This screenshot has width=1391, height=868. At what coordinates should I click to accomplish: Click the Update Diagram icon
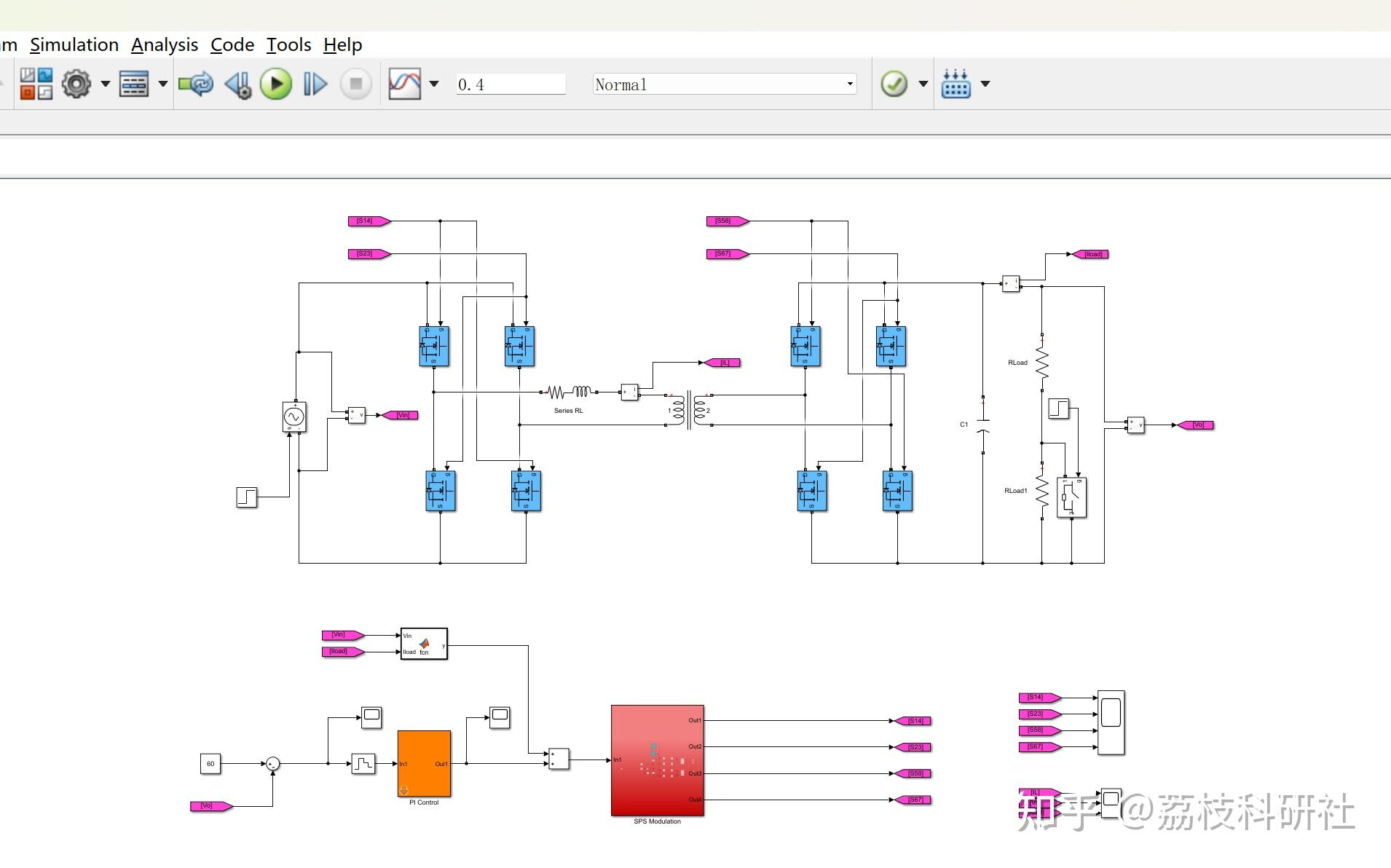point(195,84)
